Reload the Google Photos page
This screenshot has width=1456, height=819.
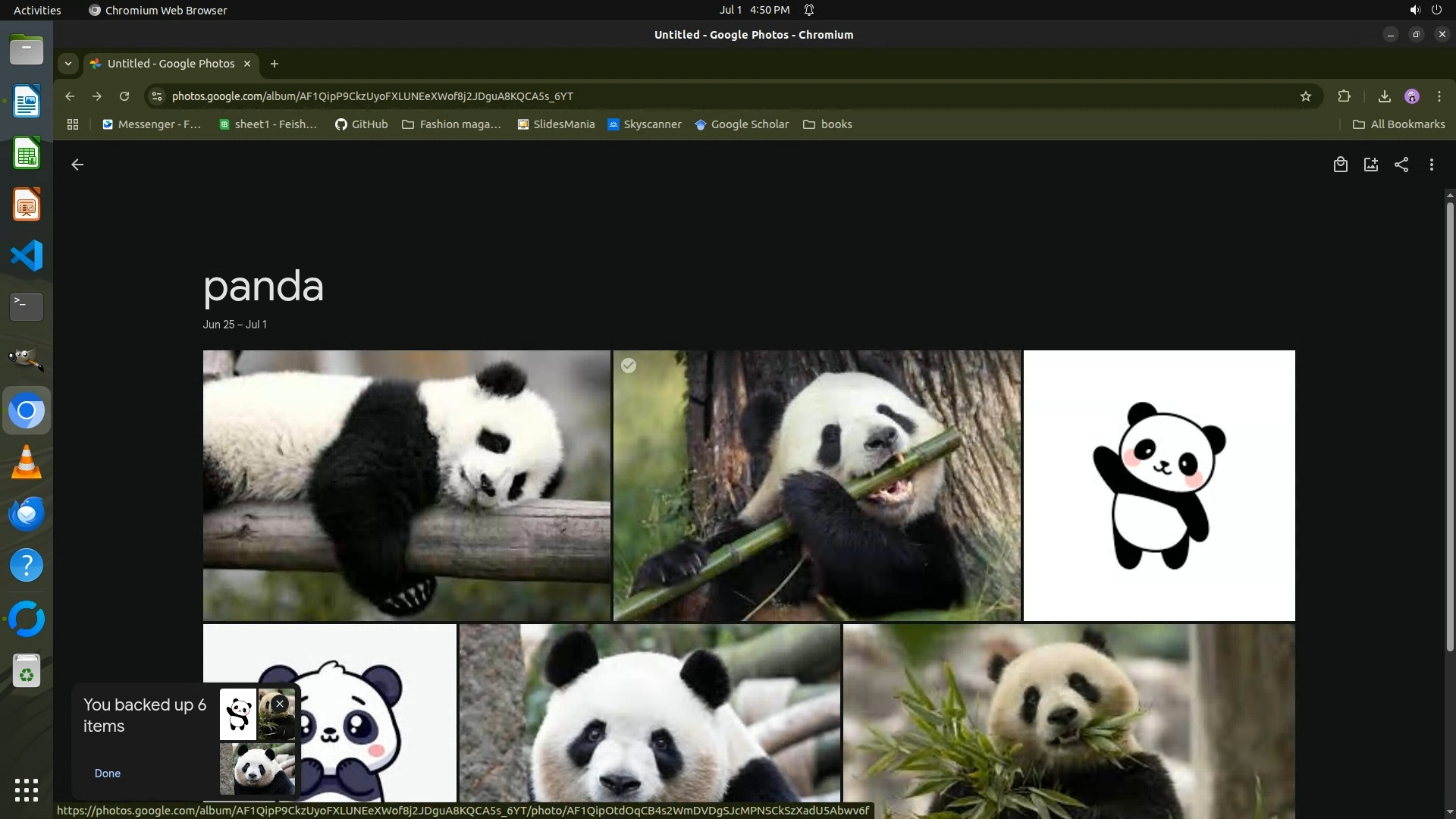click(x=124, y=96)
